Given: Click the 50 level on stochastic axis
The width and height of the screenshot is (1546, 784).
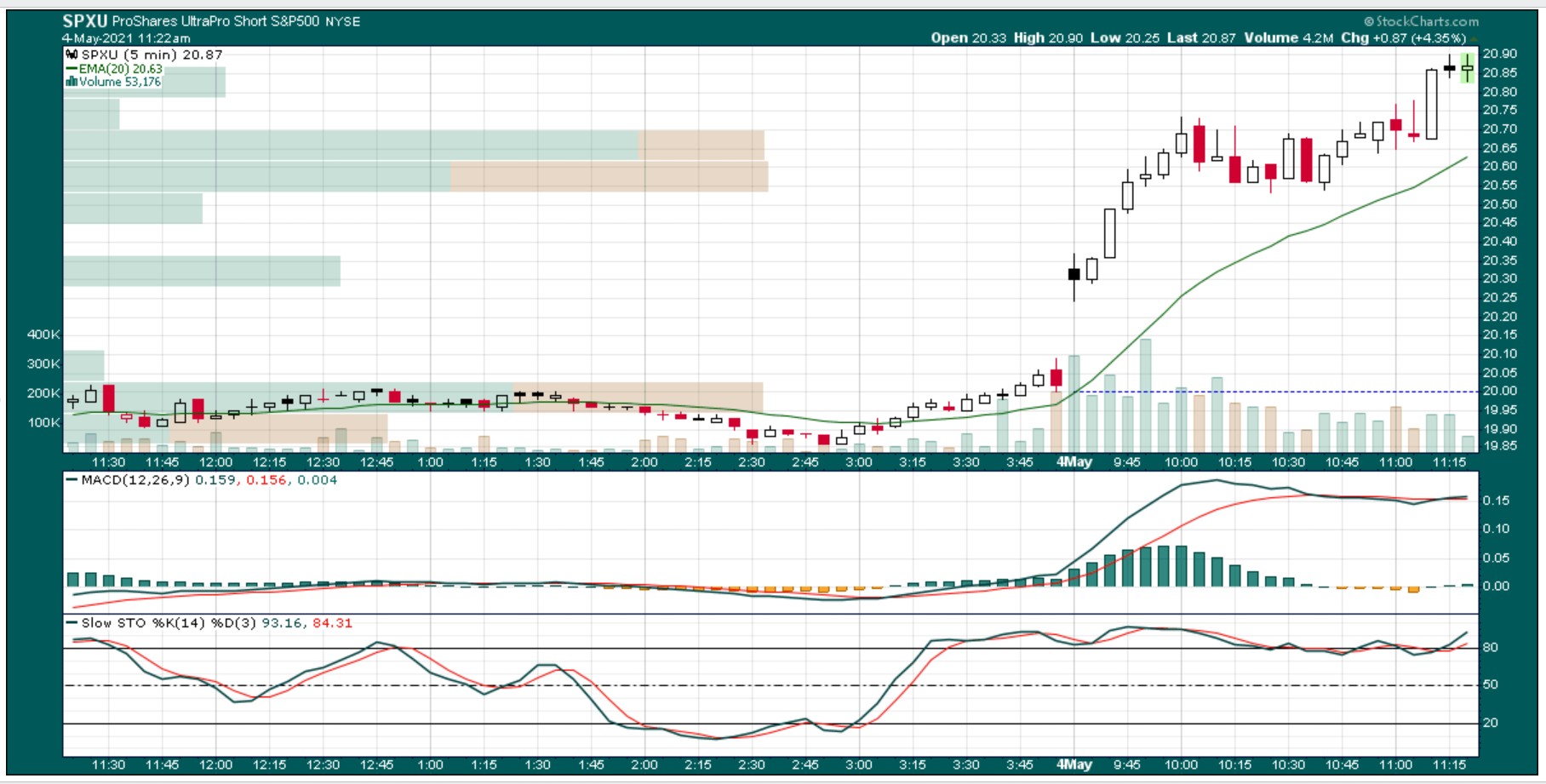Looking at the screenshot, I should (1490, 684).
